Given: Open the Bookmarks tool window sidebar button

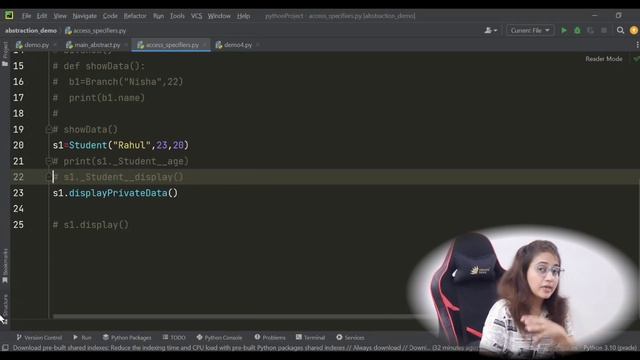Looking at the screenshot, I should pyautogui.click(x=5, y=265).
